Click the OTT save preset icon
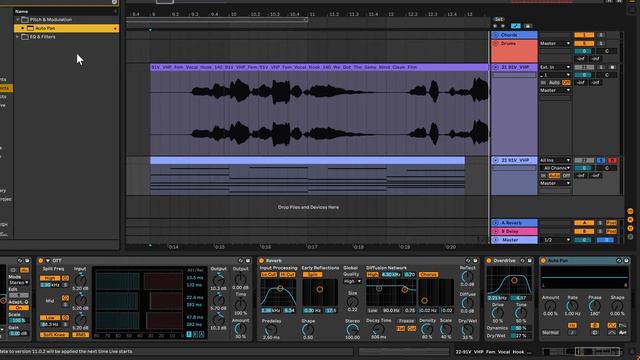640x360 pixels. (248, 260)
